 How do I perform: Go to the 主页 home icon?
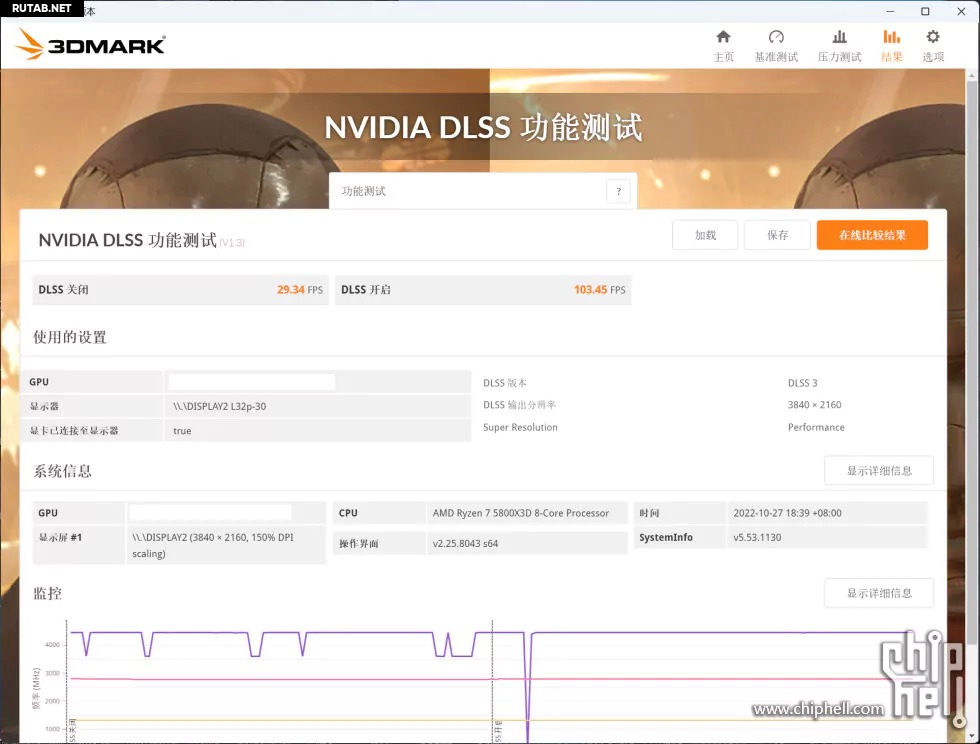pyautogui.click(x=723, y=38)
